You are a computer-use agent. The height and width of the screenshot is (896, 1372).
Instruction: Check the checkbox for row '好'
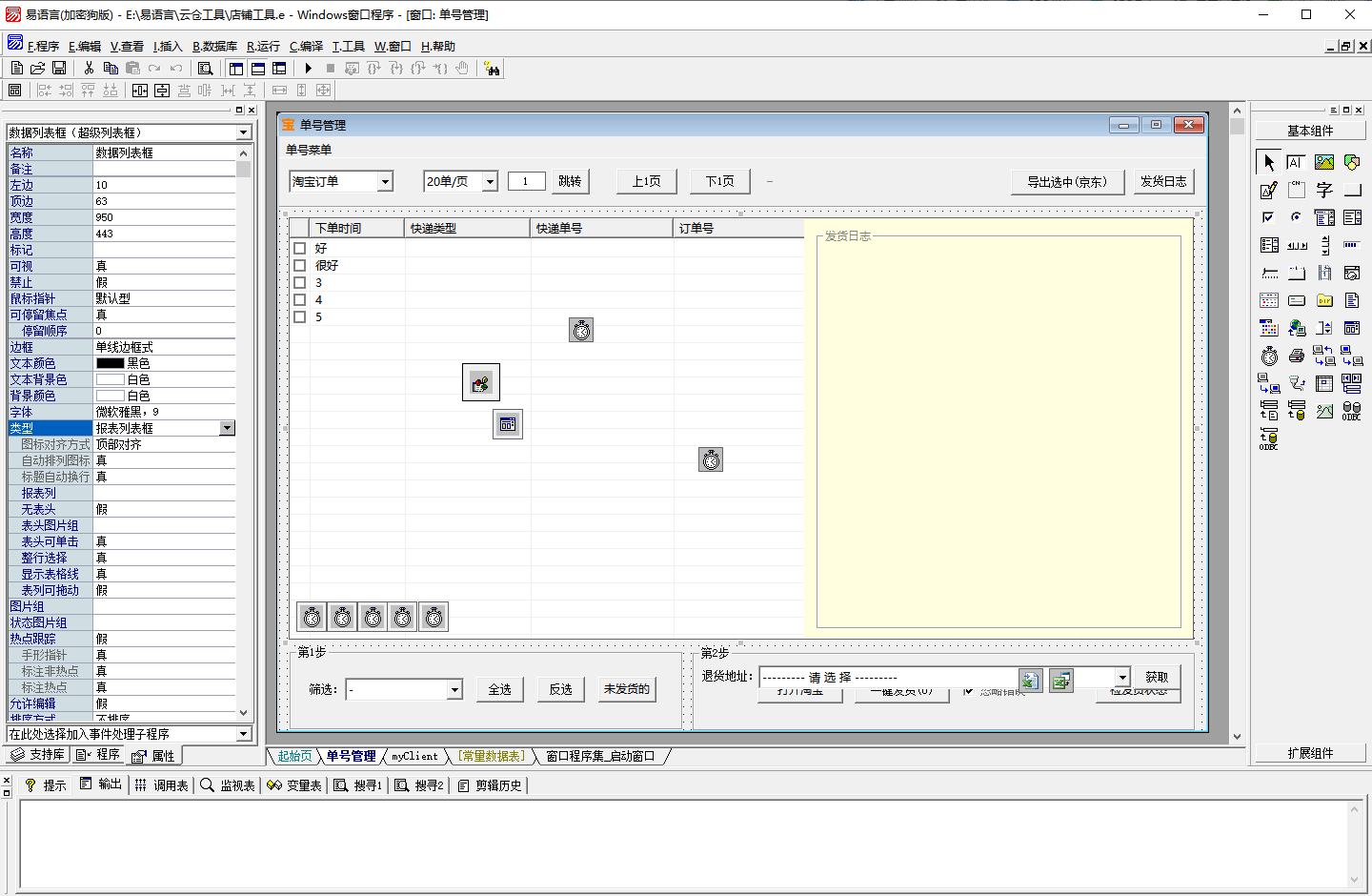tap(300, 249)
